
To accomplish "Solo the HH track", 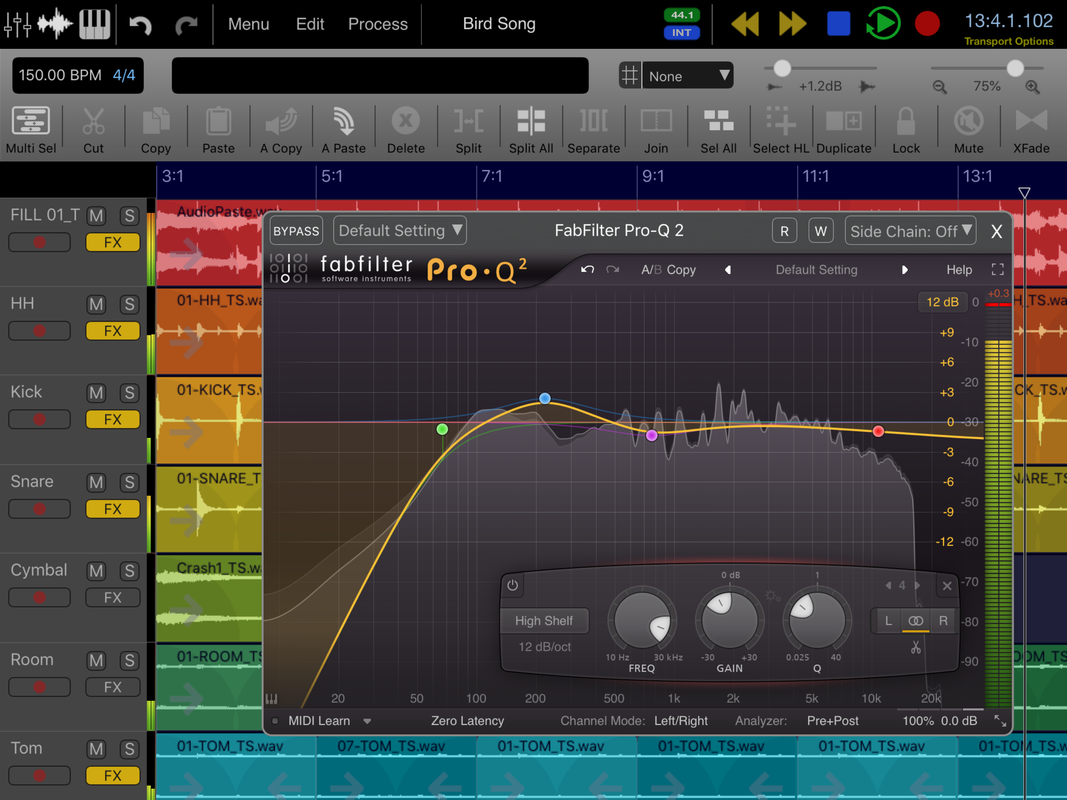I will 129,305.
